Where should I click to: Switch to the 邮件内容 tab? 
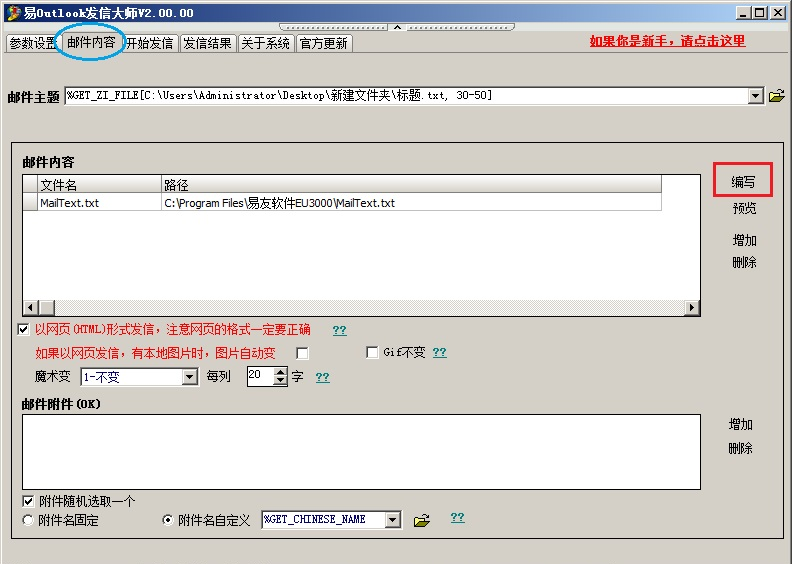point(91,42)
